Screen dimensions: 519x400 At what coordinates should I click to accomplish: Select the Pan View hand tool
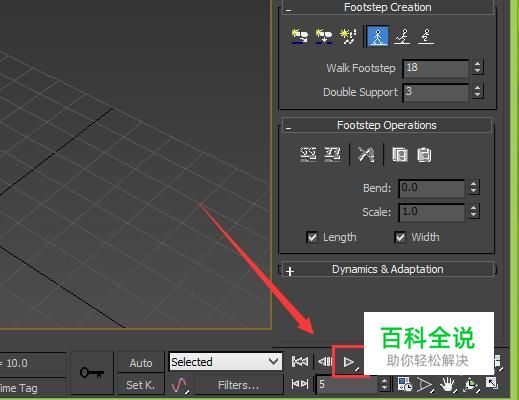447,384
